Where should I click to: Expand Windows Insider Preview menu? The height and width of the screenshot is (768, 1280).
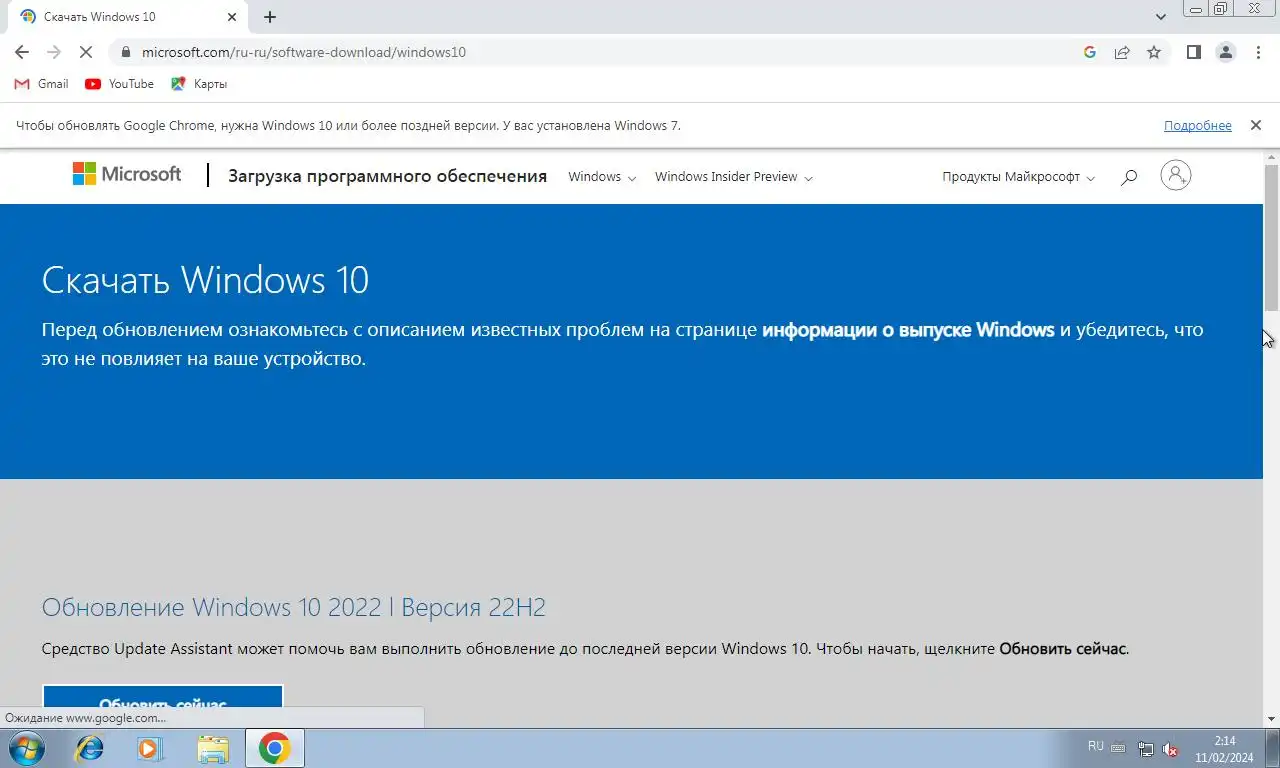[x=733, y=177]
